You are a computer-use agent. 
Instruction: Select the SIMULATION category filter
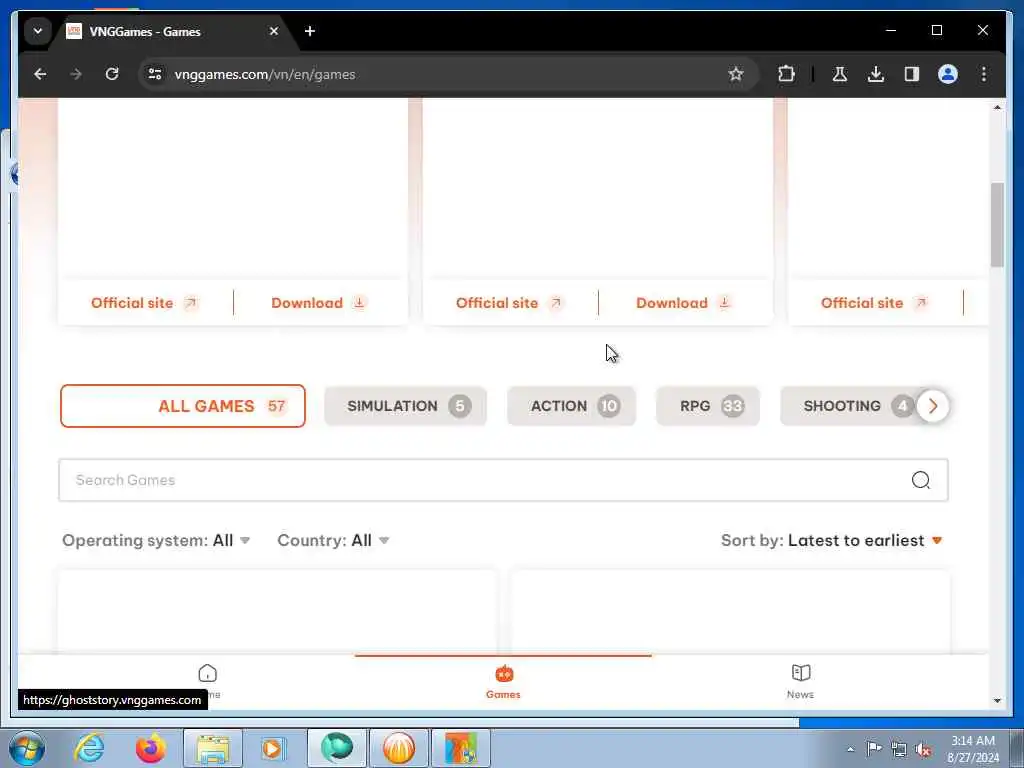(406, 406)
